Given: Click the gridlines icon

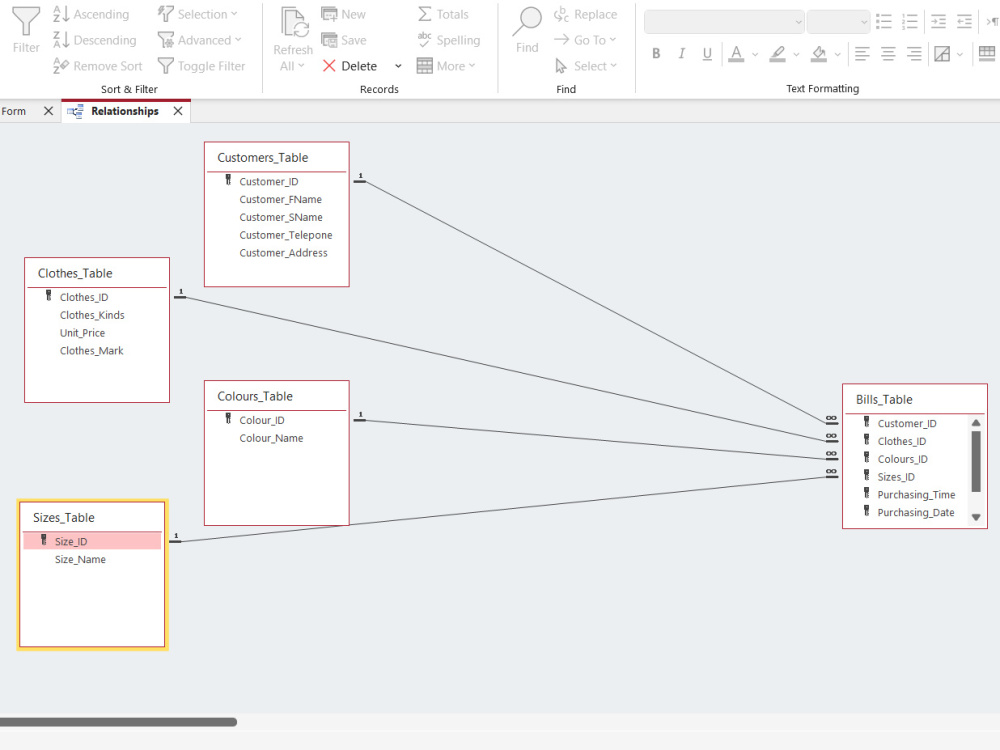Looking at the screenshot, I should tap(987, 54).
